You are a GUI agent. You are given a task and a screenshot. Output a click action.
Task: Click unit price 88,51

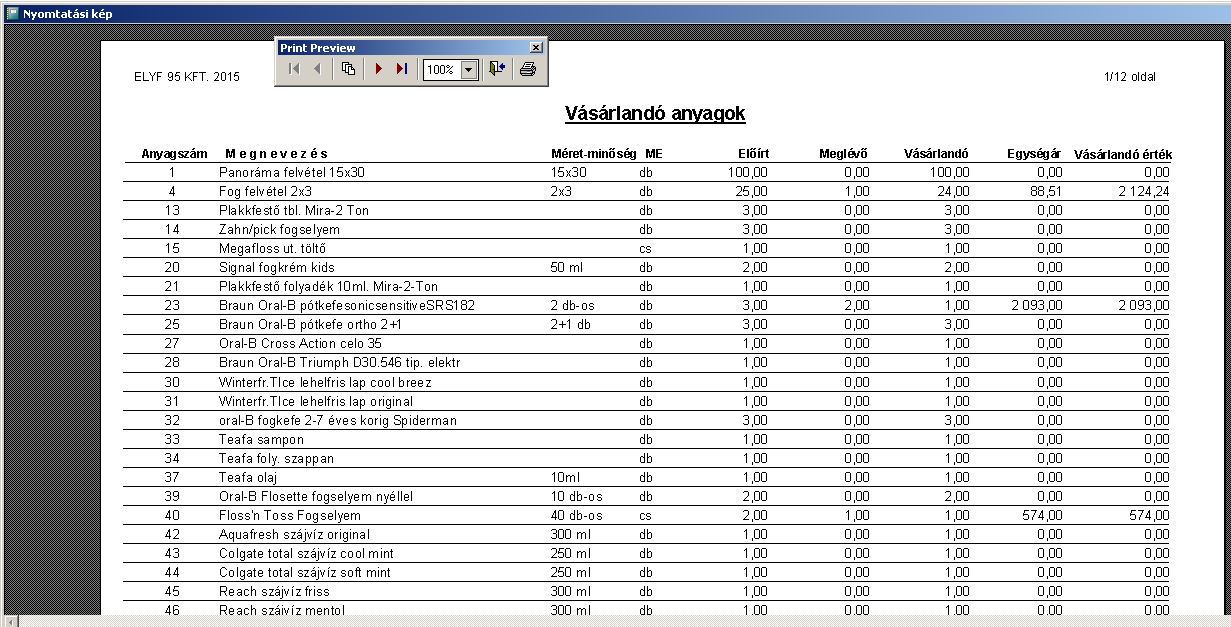pyautogui.click(x=1045, y=191)
